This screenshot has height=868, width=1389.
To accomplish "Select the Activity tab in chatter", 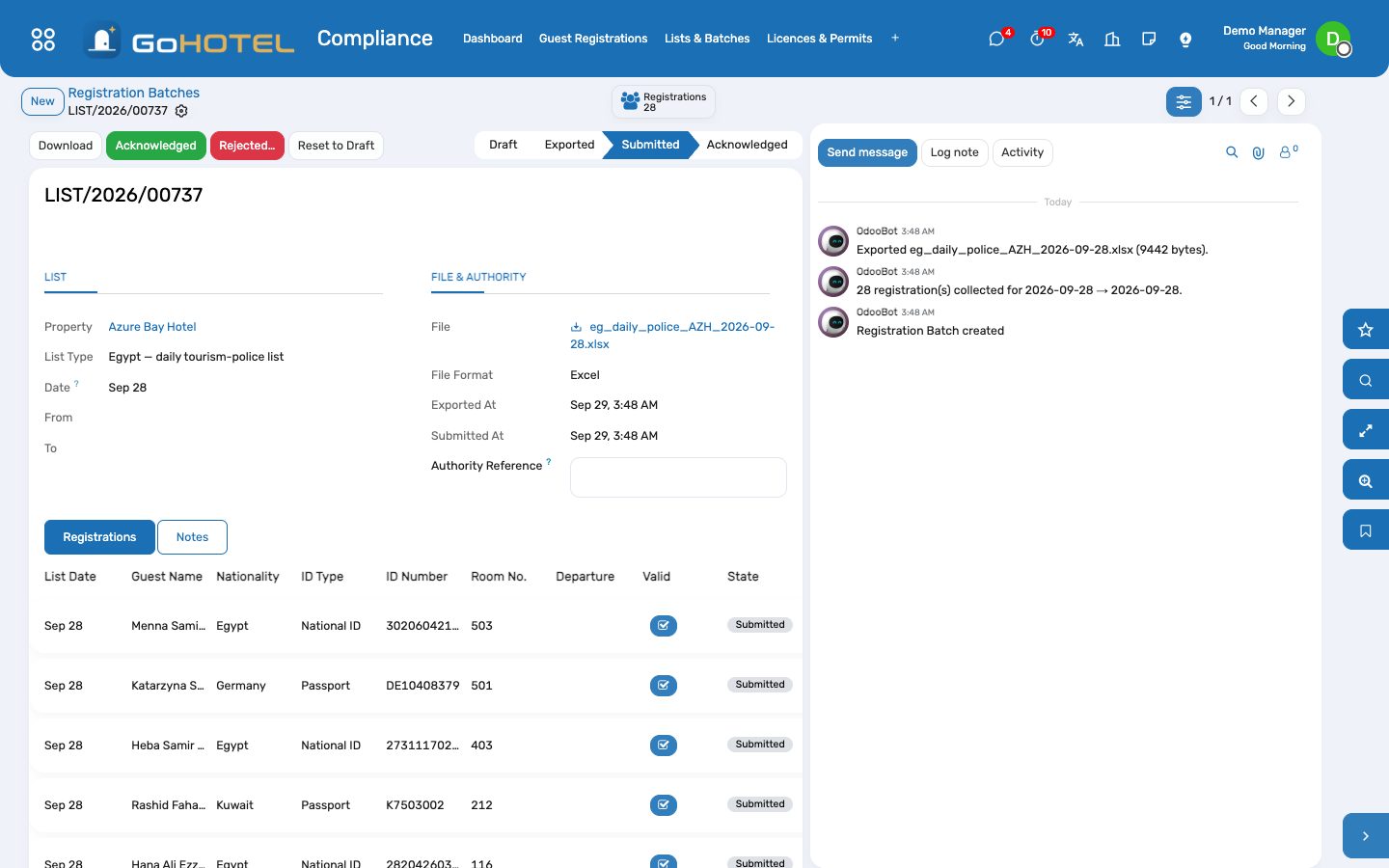I will (x=1022, y=152).
